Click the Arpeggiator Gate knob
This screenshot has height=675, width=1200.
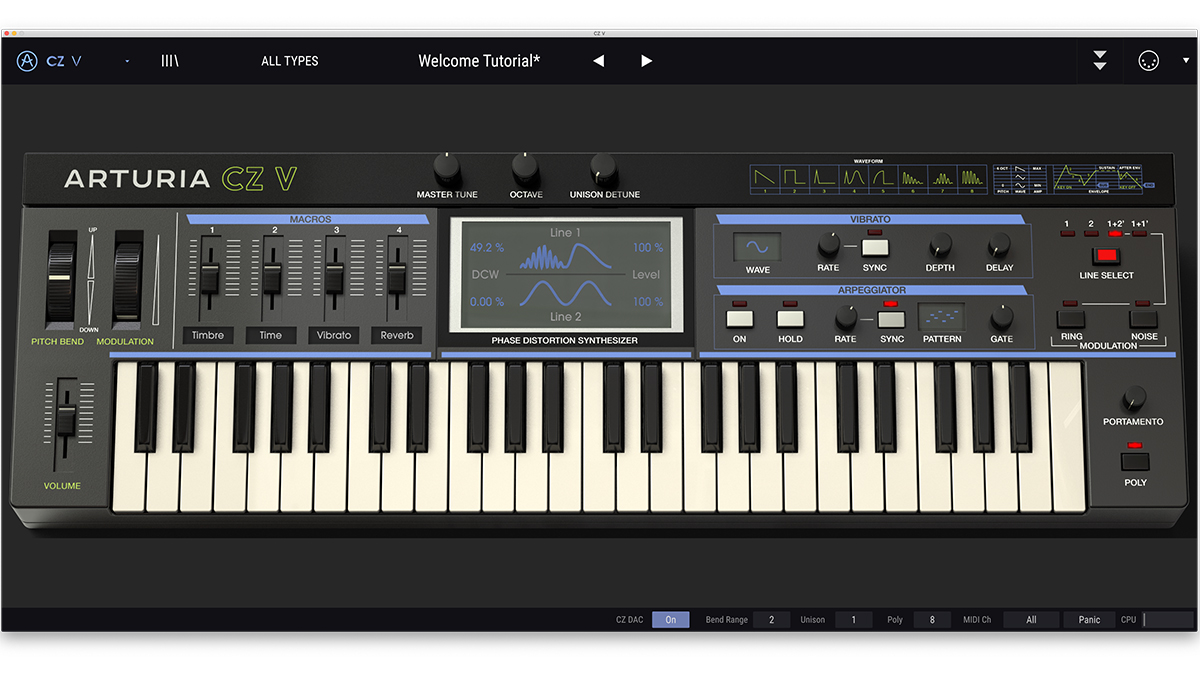click(x=1001, y=318)
